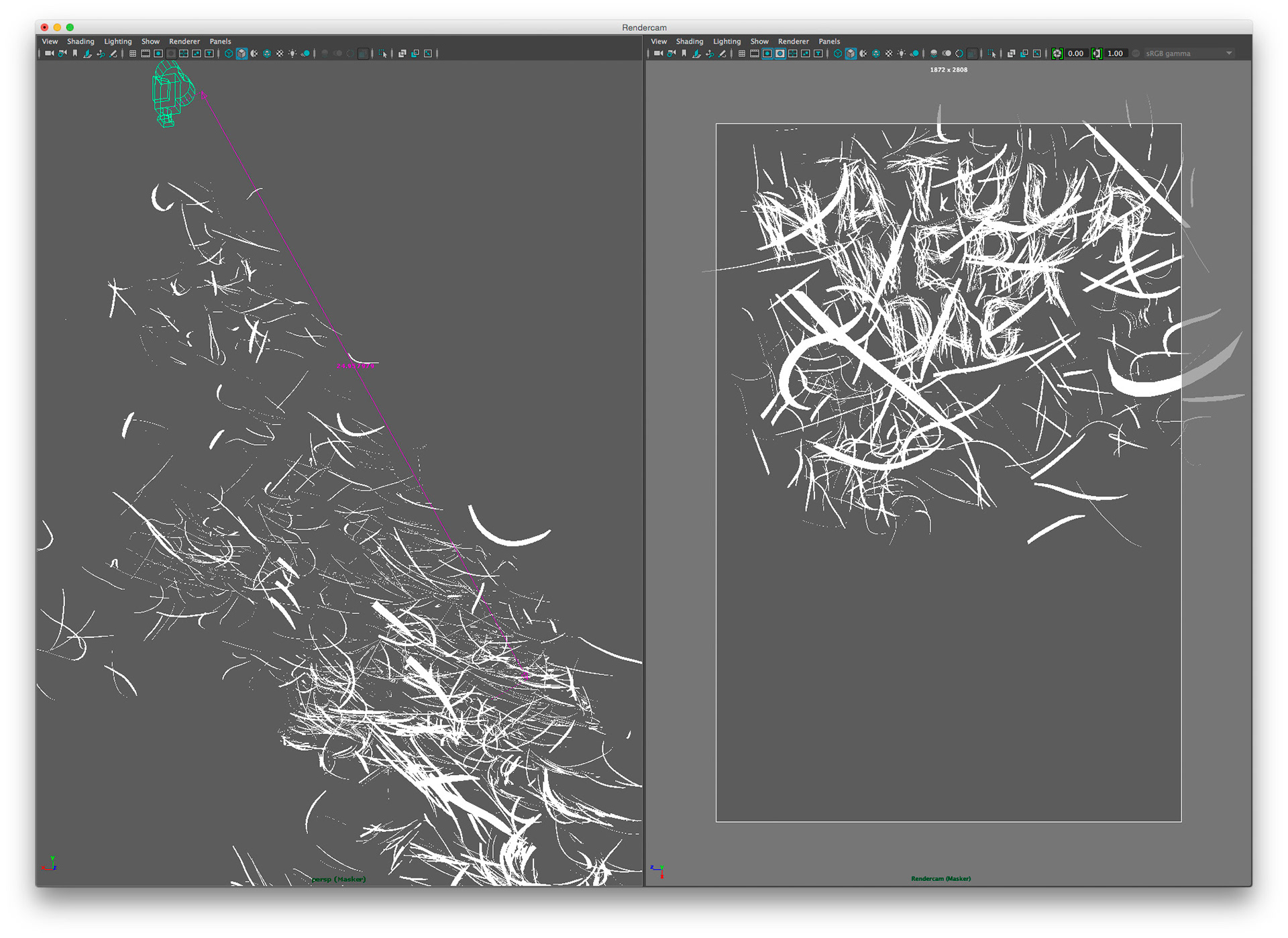The image size is (1288, 938).
Task: Click Select Camera icon in left panel
Action: tap(49, 54)
